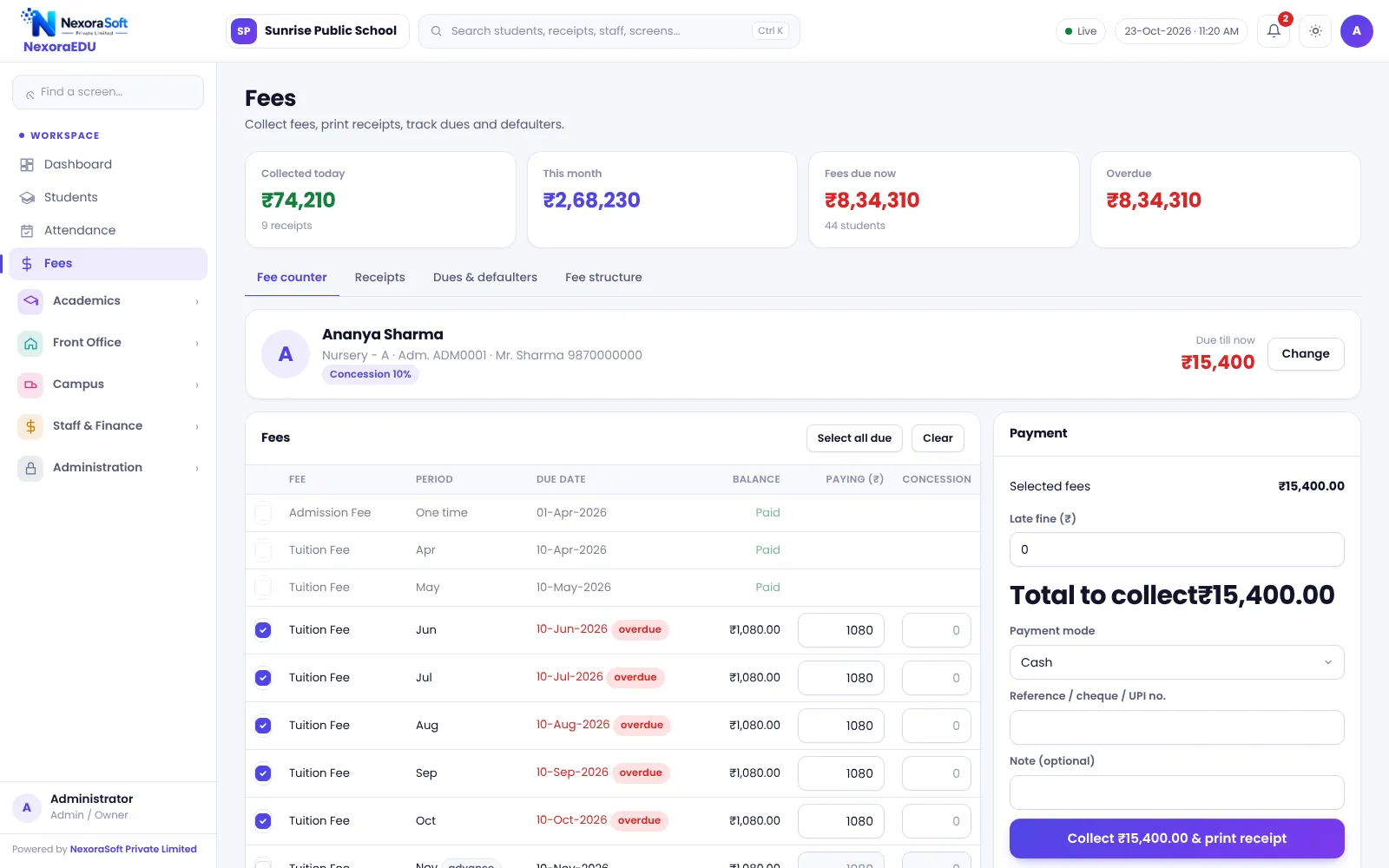Open the Dues & defaulters tab
This screenshot has width=1389, height=868.
pyautogui.click(x=485, y=278)
